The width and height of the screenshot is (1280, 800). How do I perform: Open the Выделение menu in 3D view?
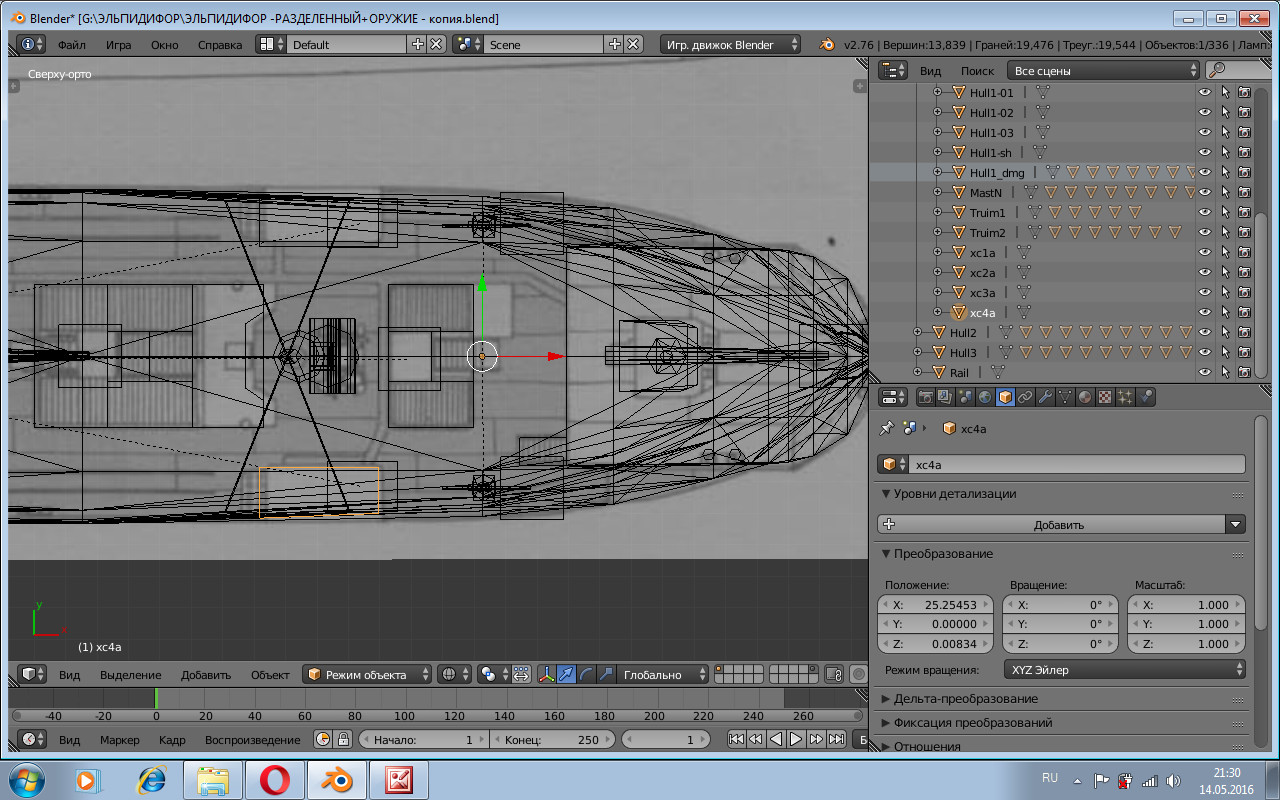[x=130, y=675]
